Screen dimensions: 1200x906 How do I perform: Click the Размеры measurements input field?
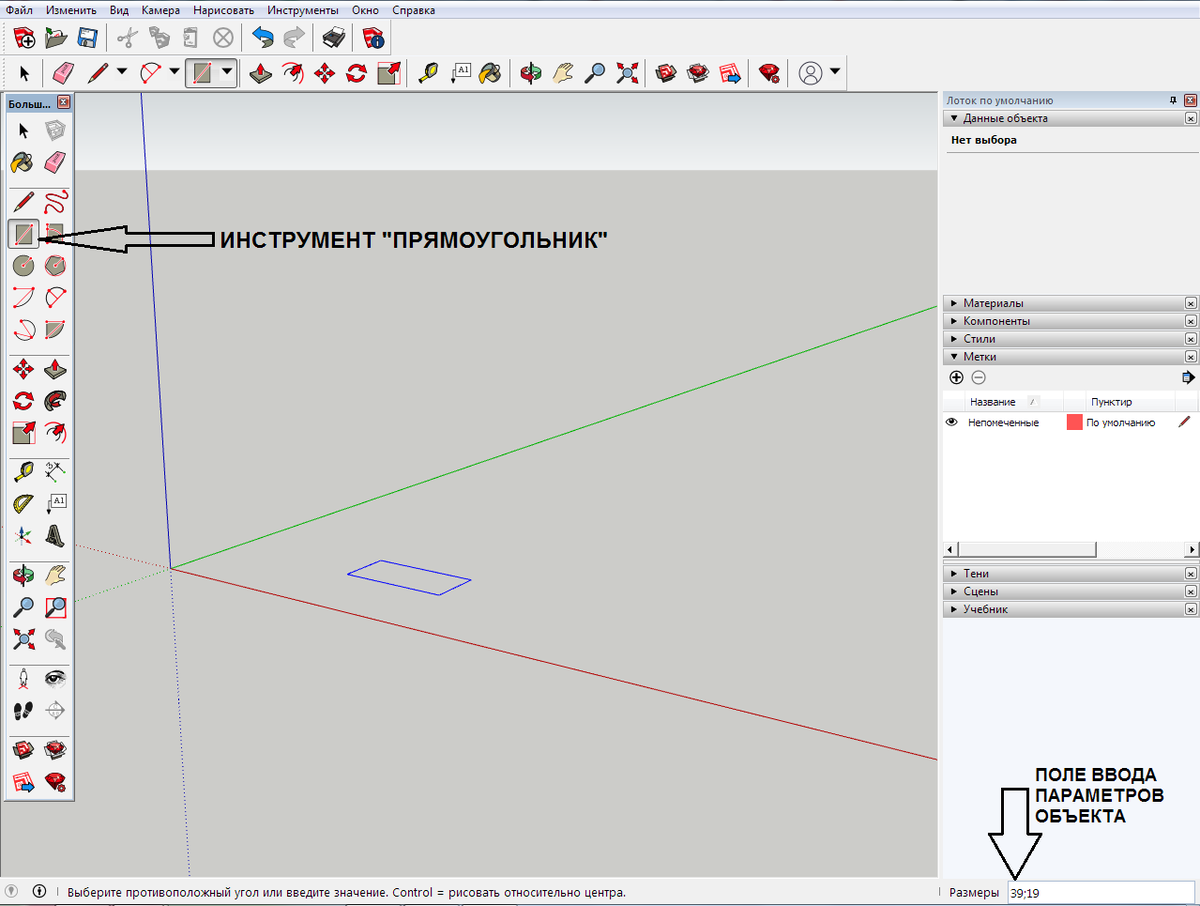pos(1100,893)
